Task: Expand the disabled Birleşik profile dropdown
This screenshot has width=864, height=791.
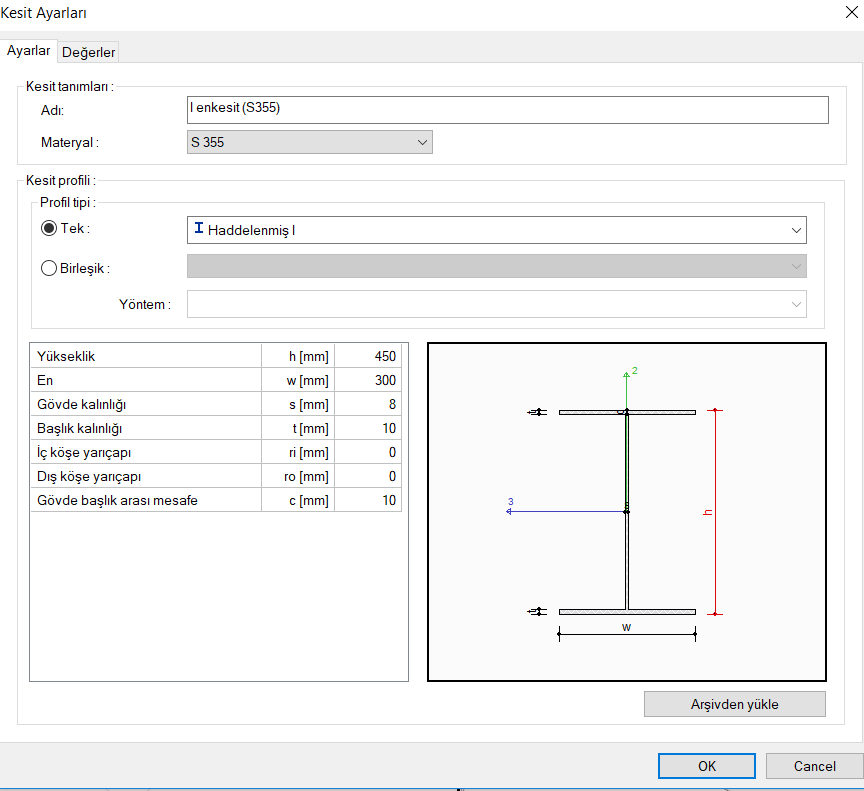Action: [796, 267]
